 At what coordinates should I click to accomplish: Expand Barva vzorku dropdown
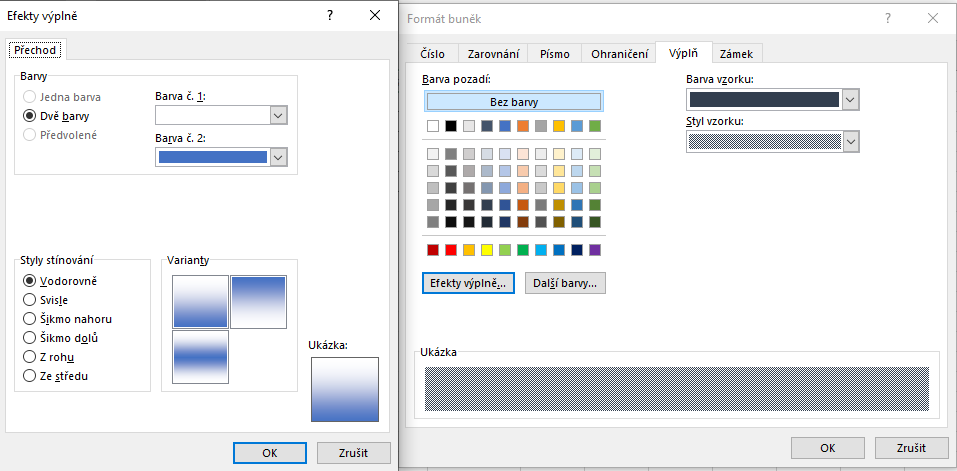coord(850,99)
